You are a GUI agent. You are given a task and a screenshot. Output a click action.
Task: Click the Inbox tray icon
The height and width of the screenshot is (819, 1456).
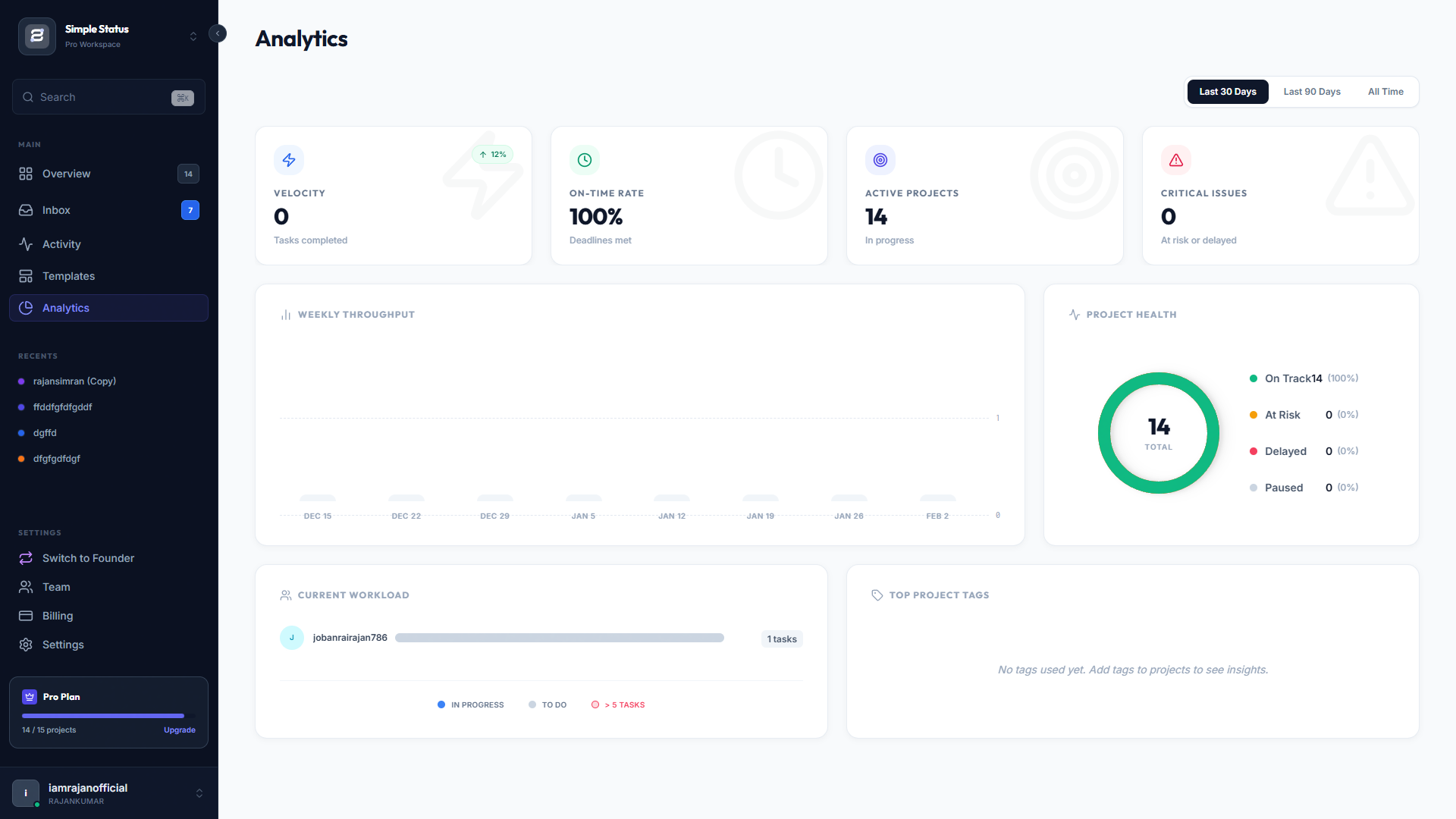26,210
